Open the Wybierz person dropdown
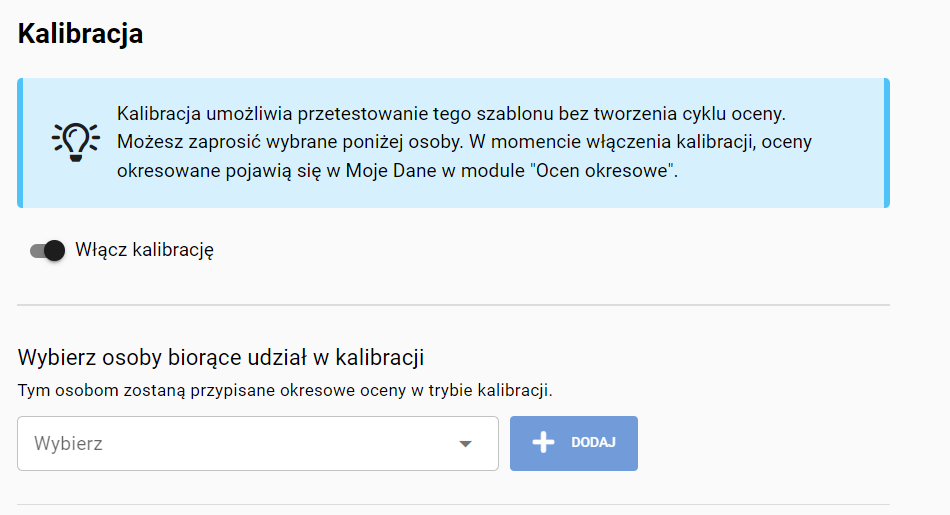The height and width of the screenshot is (515, 950). (257, 444)
